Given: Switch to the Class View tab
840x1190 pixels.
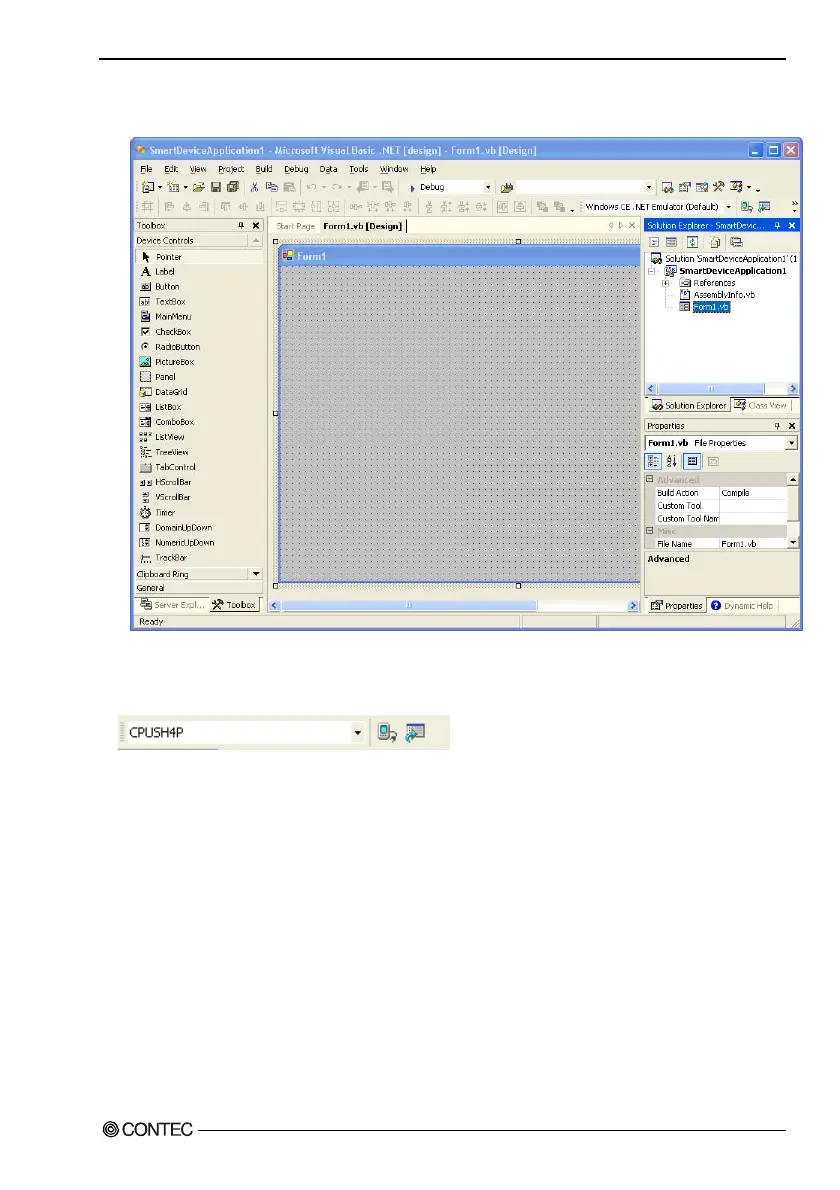Looking at the screenshot, I should 761,405.
